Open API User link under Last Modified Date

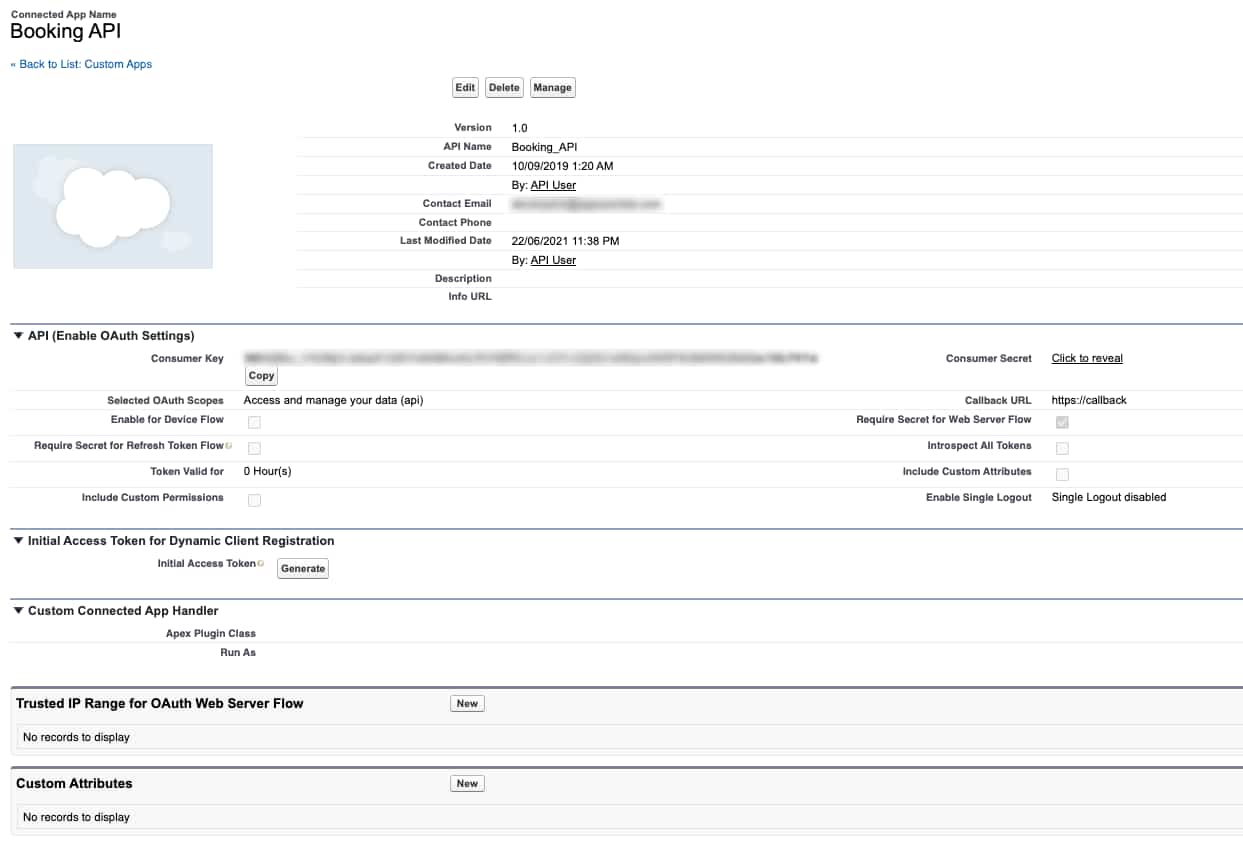tap(553, 260)
